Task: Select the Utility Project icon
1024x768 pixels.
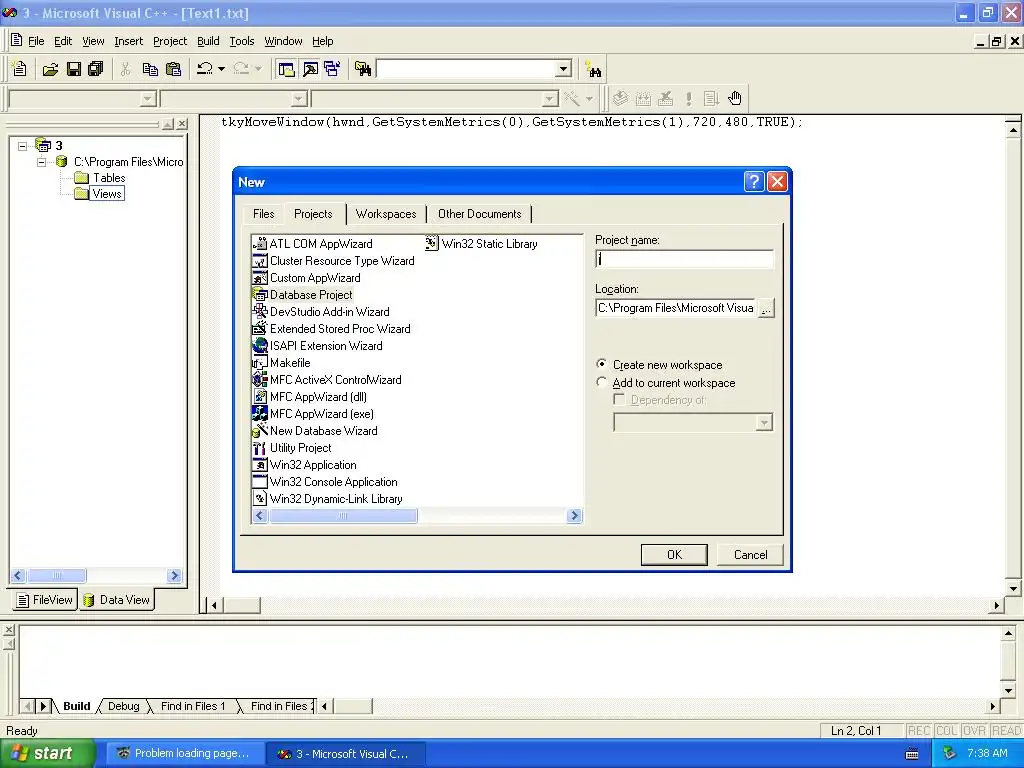Action: (259, 447)
